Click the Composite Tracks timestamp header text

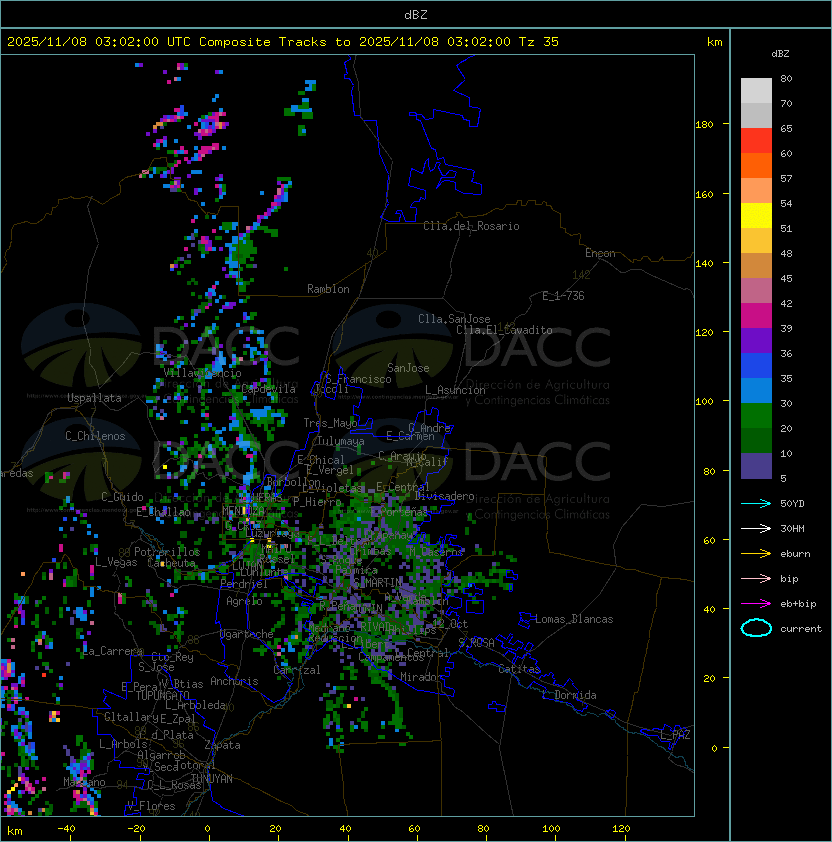tap(283, 42)
